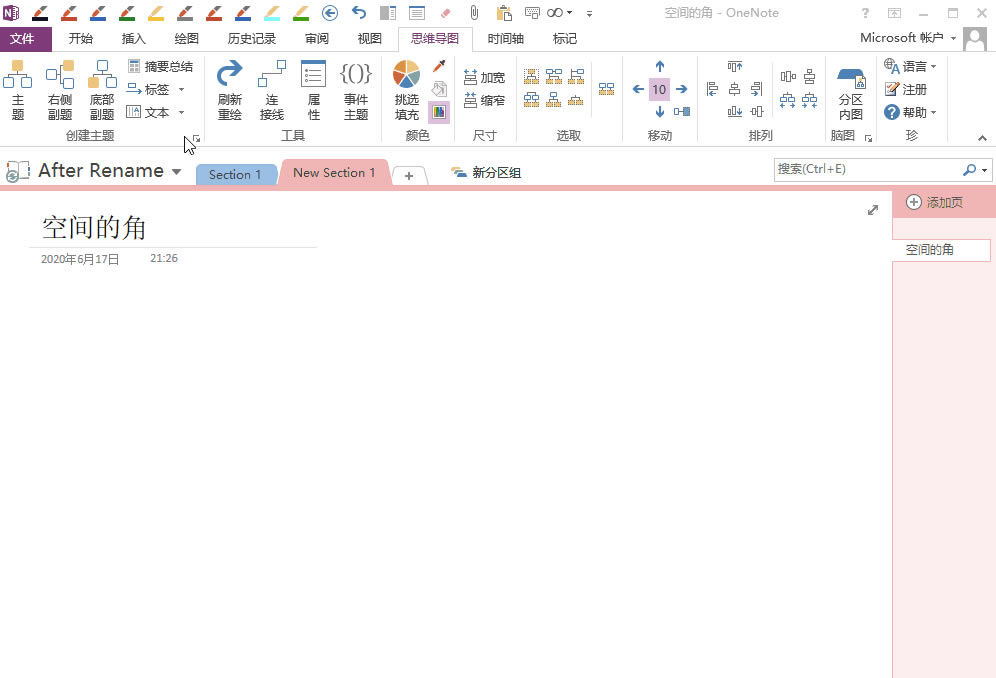Select the 事件主题 event topic tool
The width and height of the screenshot is (996, 678).
356,88
